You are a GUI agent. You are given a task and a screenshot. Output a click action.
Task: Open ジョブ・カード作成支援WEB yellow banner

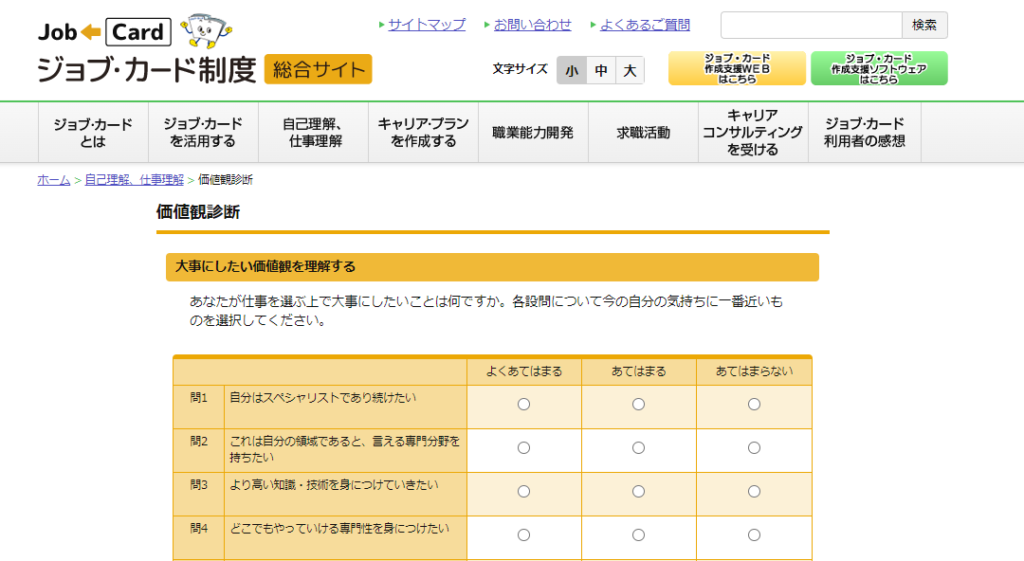tap(736, 68)
